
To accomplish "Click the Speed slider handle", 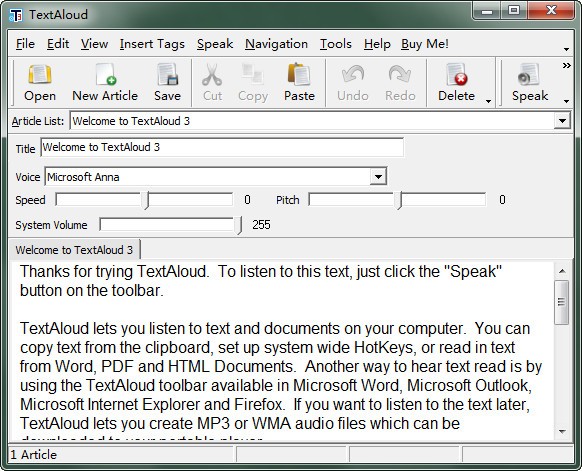I will click(146, 200).
